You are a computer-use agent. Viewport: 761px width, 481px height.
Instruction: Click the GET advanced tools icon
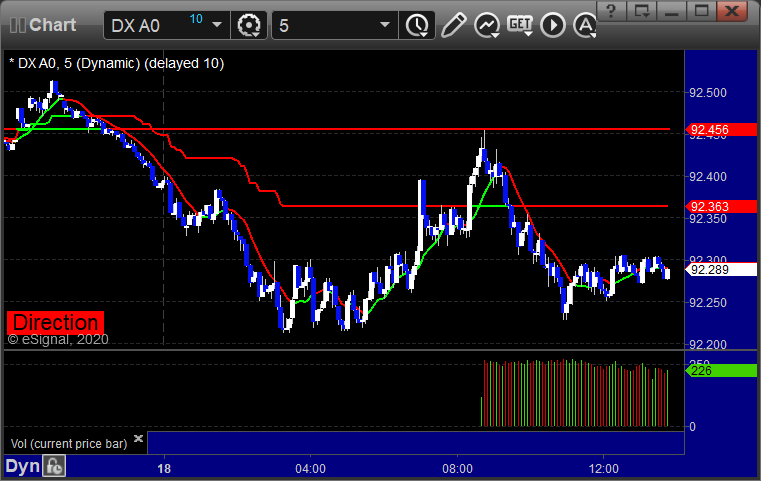point(520,25)
